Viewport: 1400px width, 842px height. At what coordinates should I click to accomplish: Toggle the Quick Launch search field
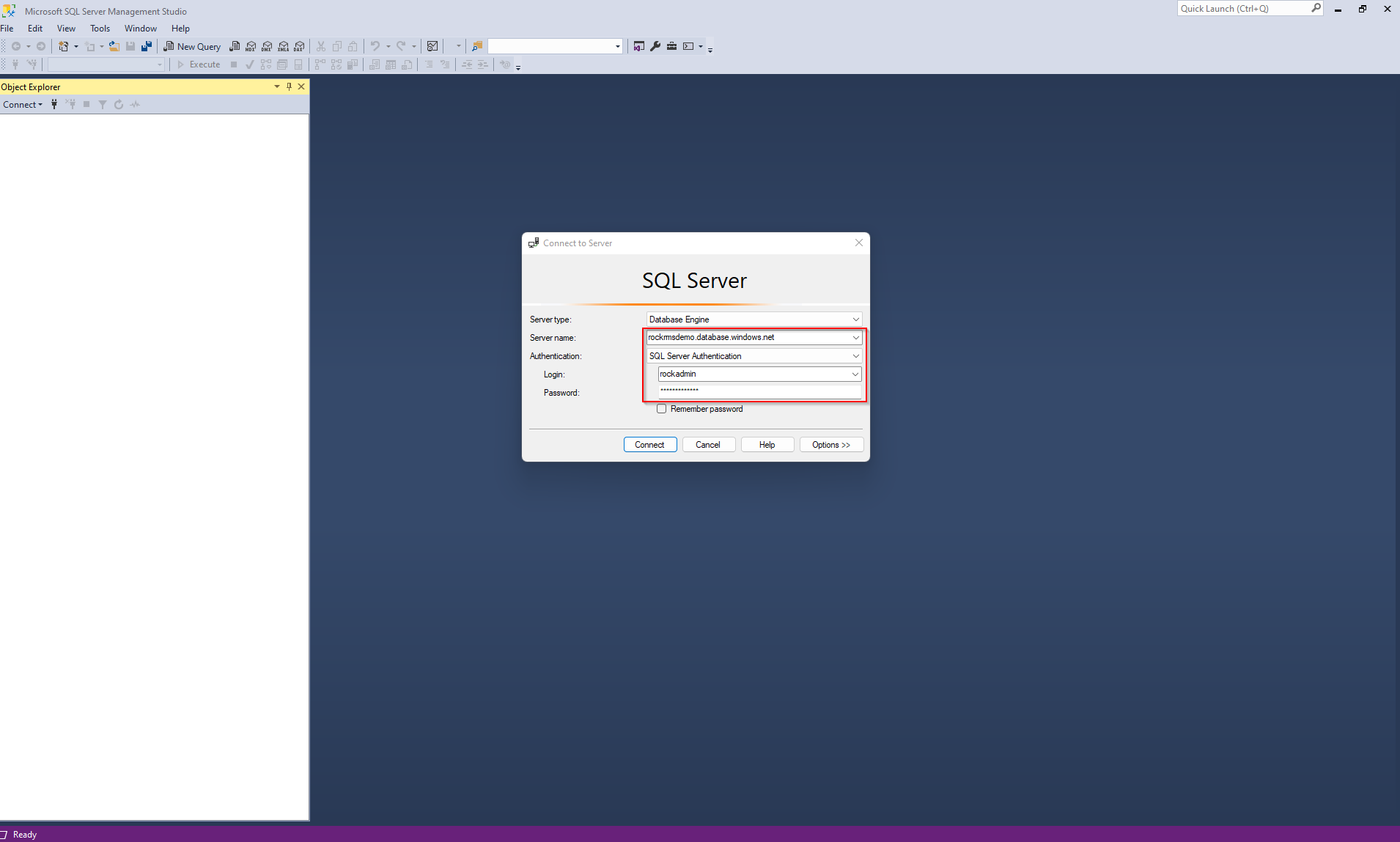1246,8
